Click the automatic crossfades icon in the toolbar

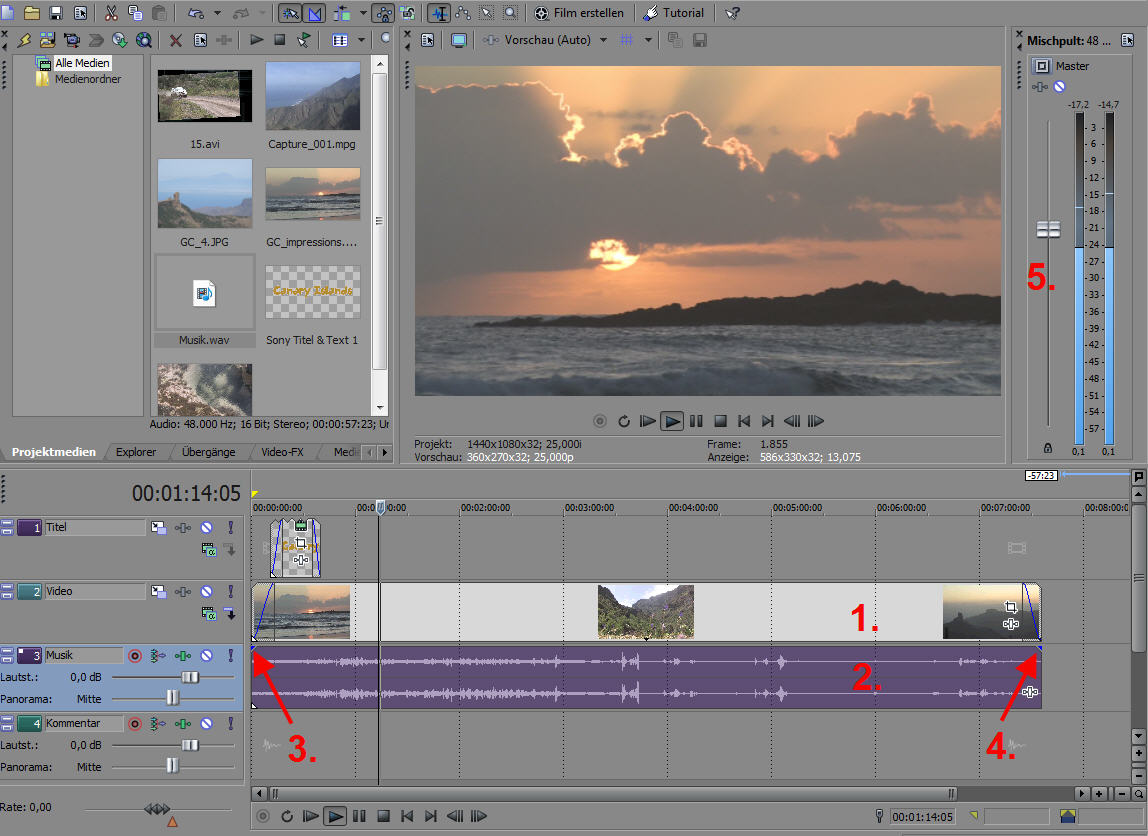(x=316, y=14)
